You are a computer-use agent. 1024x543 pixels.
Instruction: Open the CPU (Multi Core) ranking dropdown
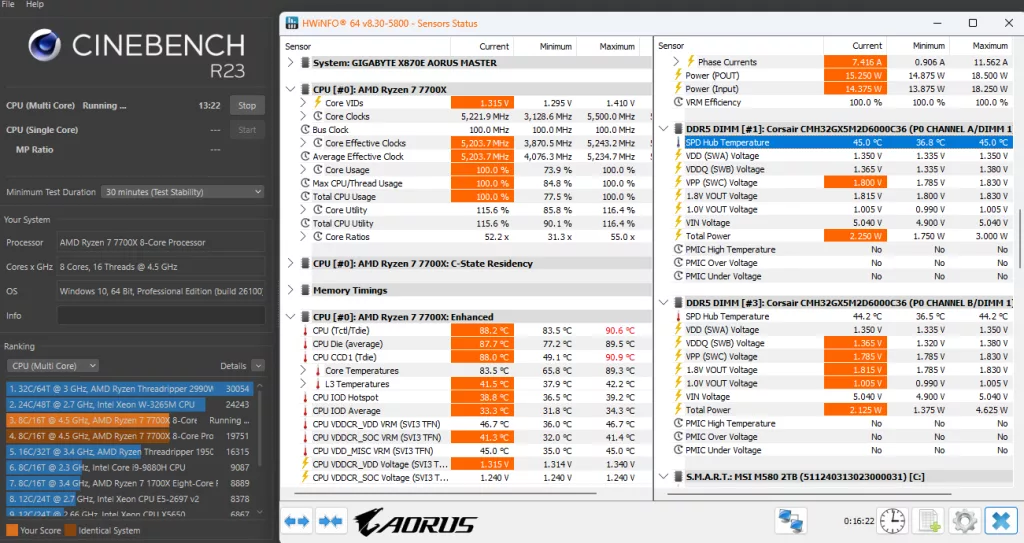(x=53, y=366)
